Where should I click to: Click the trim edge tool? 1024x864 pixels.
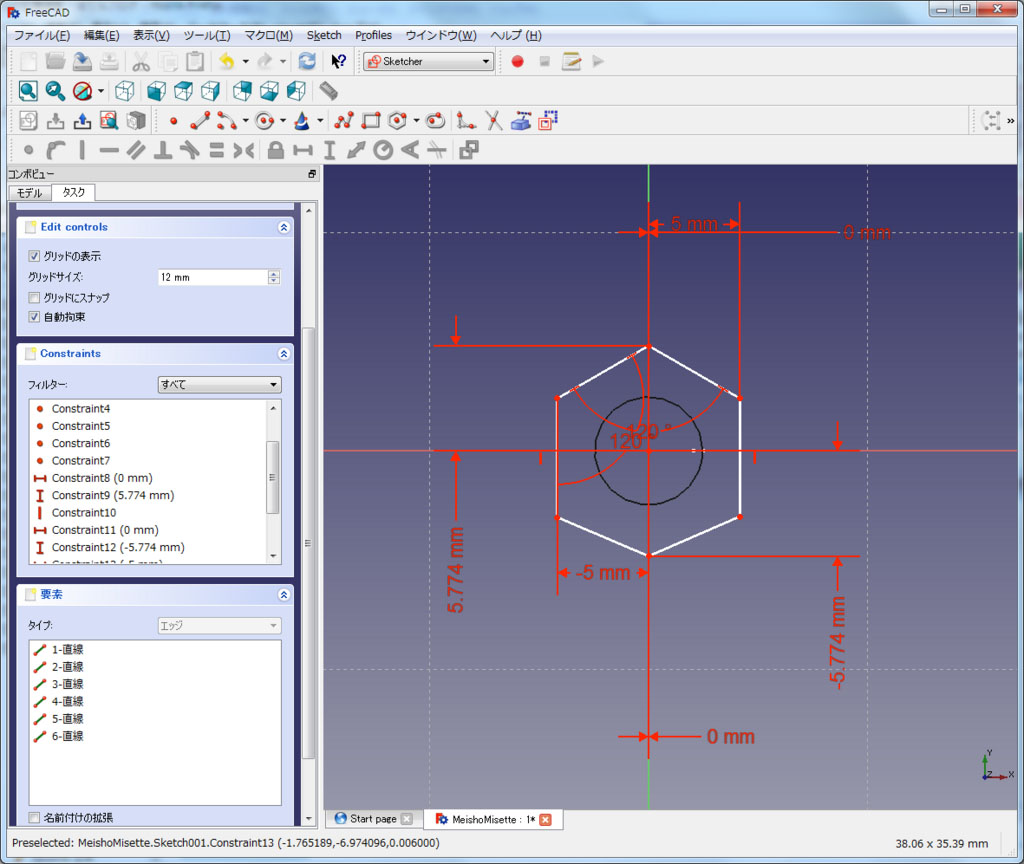(493, 121)
